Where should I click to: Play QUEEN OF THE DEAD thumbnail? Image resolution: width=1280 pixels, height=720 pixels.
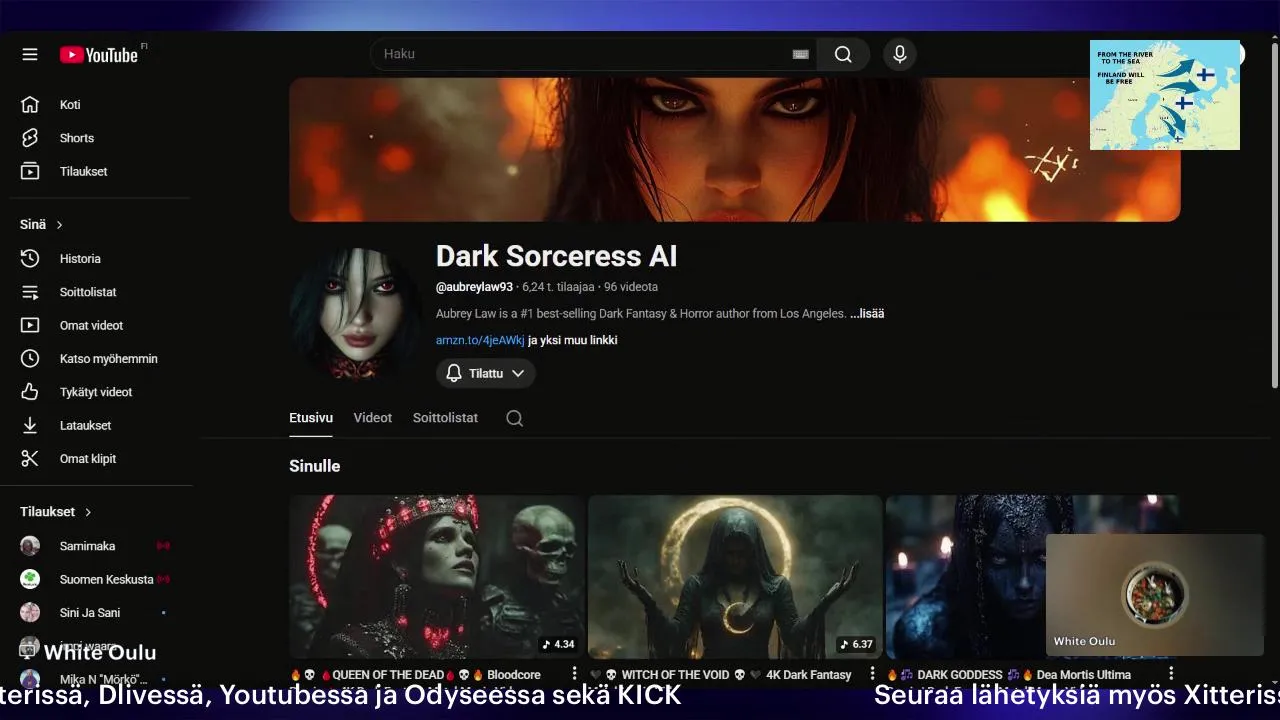(x=436, y=576)
